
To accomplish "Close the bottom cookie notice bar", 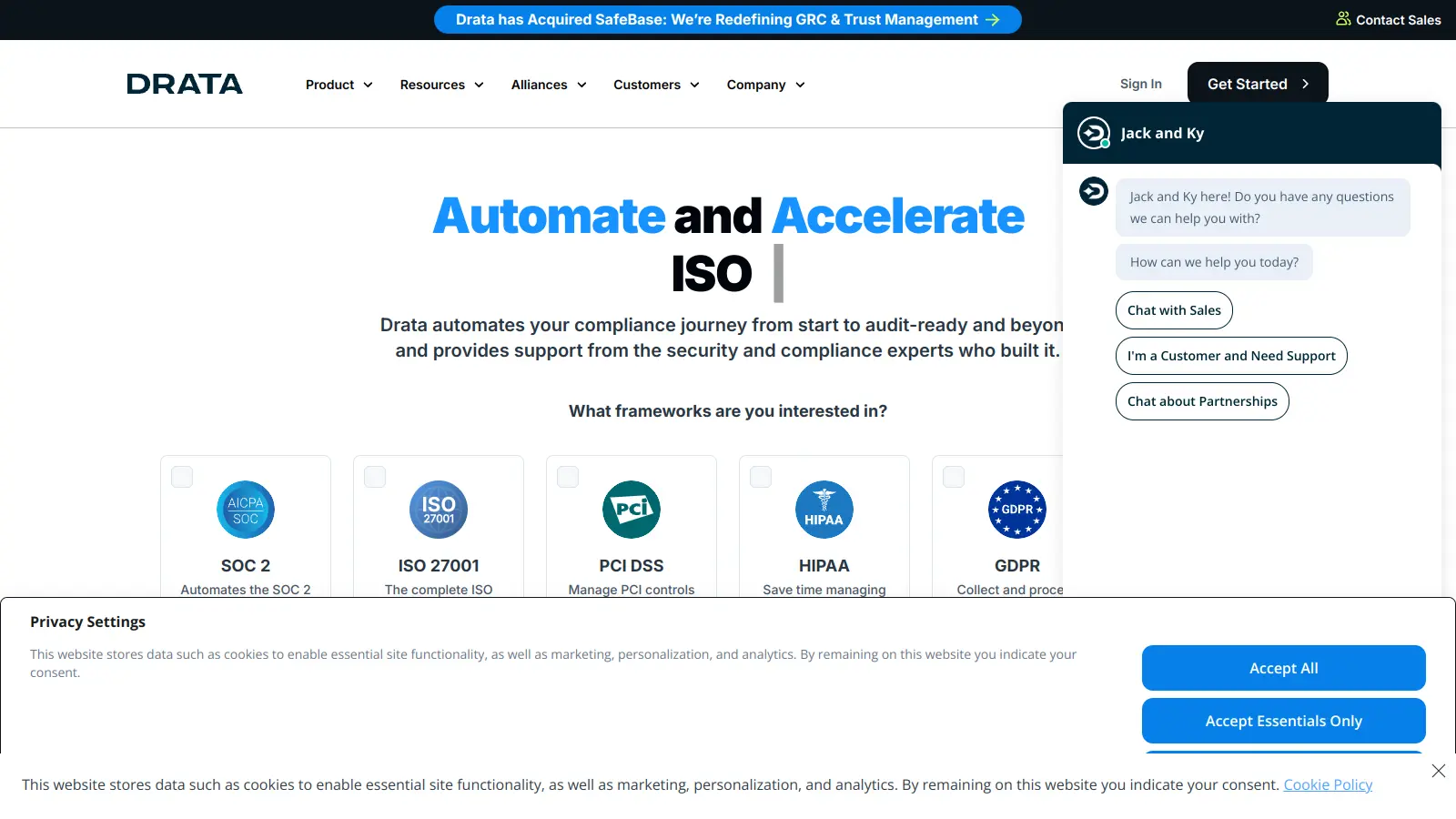I will click(1438, 771).
